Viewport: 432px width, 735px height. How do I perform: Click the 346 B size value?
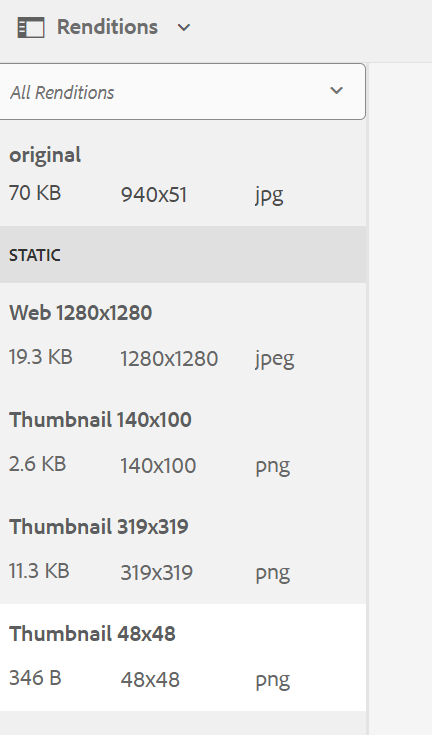pos(35,678)
